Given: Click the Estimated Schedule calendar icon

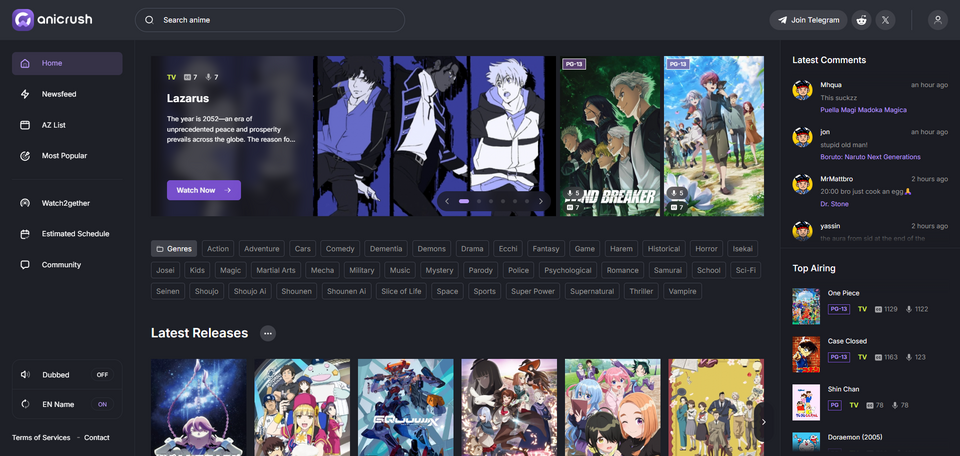Looking at the screenshot, I should point(25,234).
